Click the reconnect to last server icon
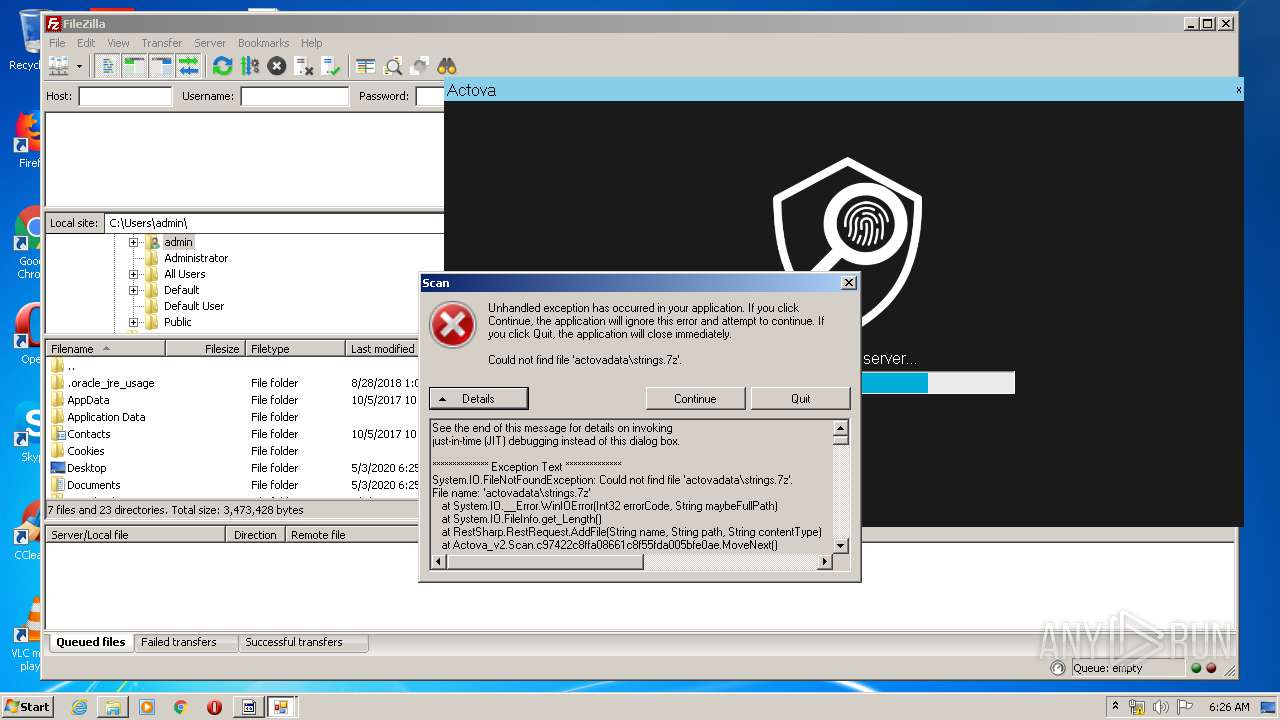Screen dimensions: 1280x720 click(331, 66)
